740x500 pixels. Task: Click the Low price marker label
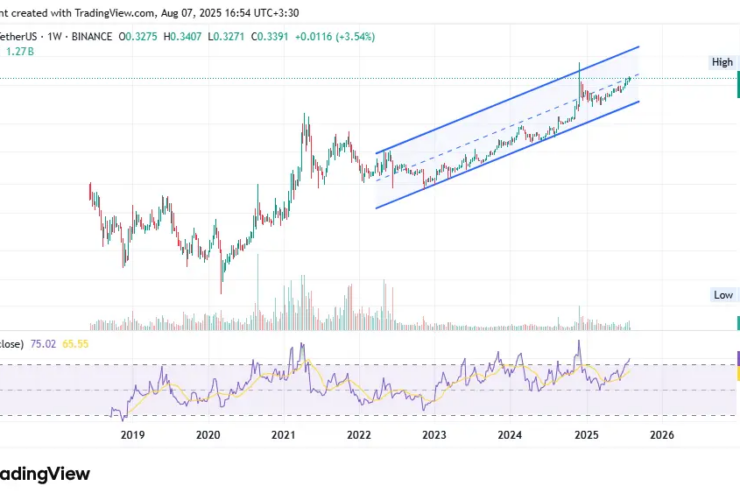[x=722, y=295]
